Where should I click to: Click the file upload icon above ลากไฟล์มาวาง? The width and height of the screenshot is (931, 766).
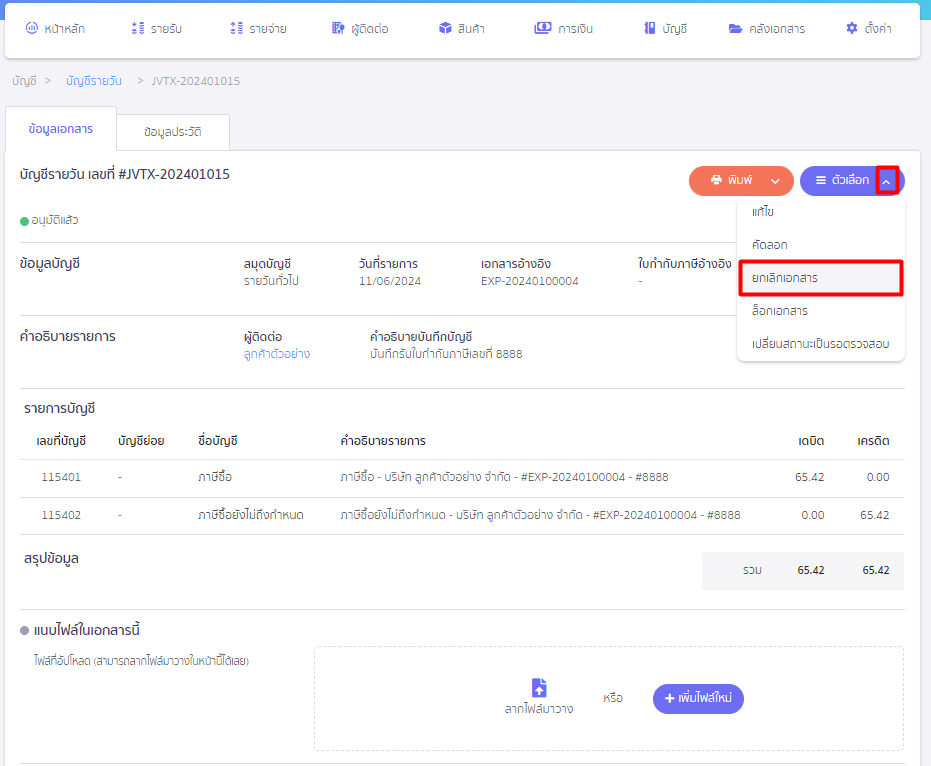point(539,688)
